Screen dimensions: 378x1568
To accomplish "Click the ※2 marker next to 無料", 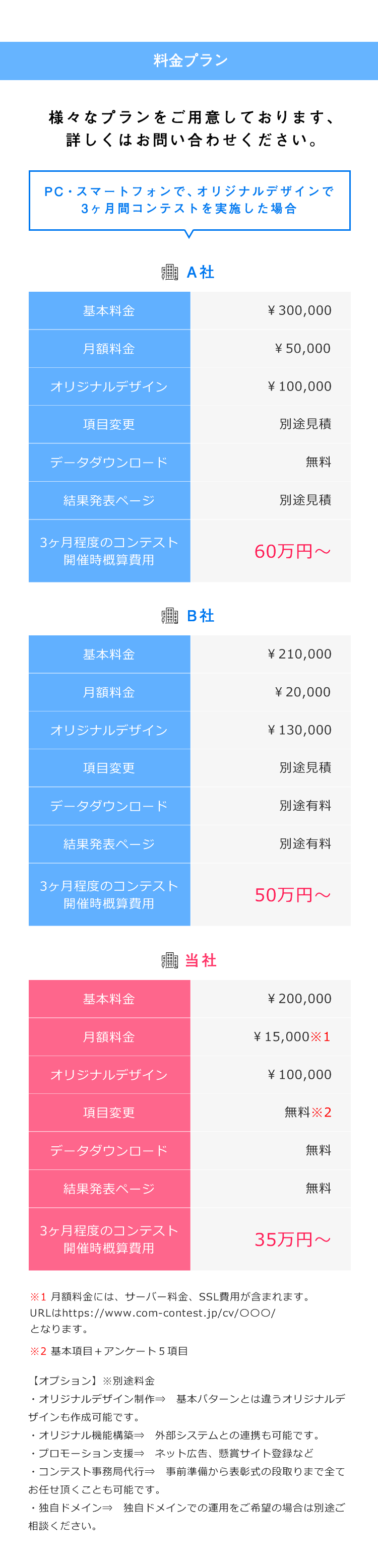I will click(x=322, y=1112).
